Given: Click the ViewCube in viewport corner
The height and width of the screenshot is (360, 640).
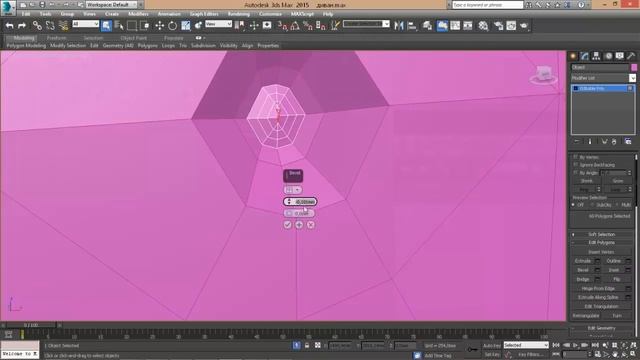Looking at the screenshot, I should tap(544, 76).
